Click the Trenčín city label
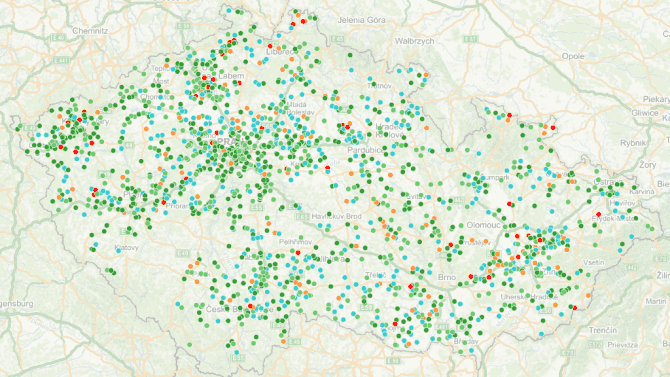 pos(602,330)
